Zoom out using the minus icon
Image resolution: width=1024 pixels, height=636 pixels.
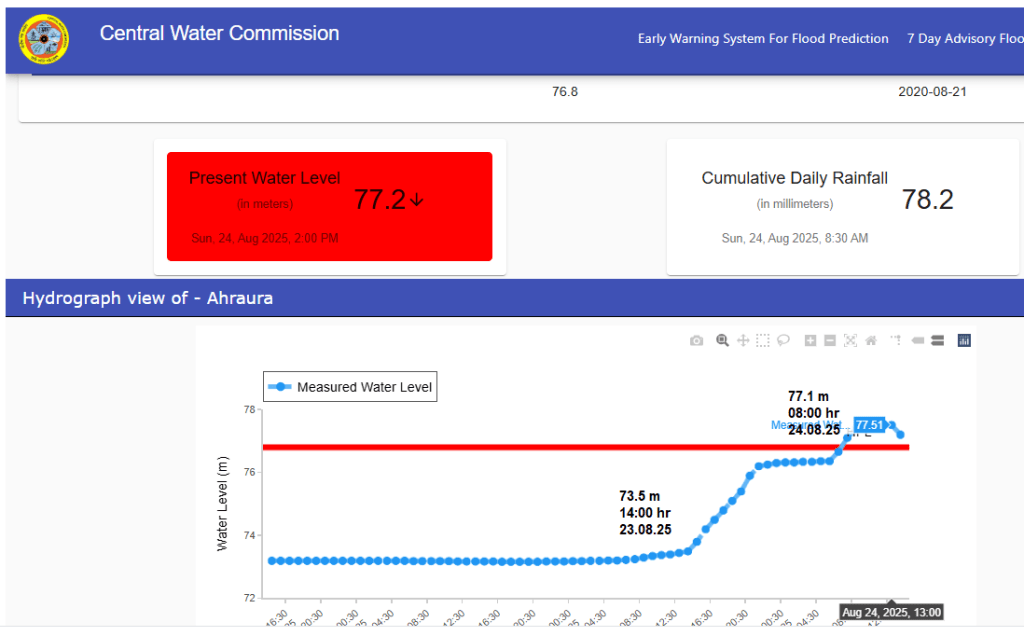830,341
